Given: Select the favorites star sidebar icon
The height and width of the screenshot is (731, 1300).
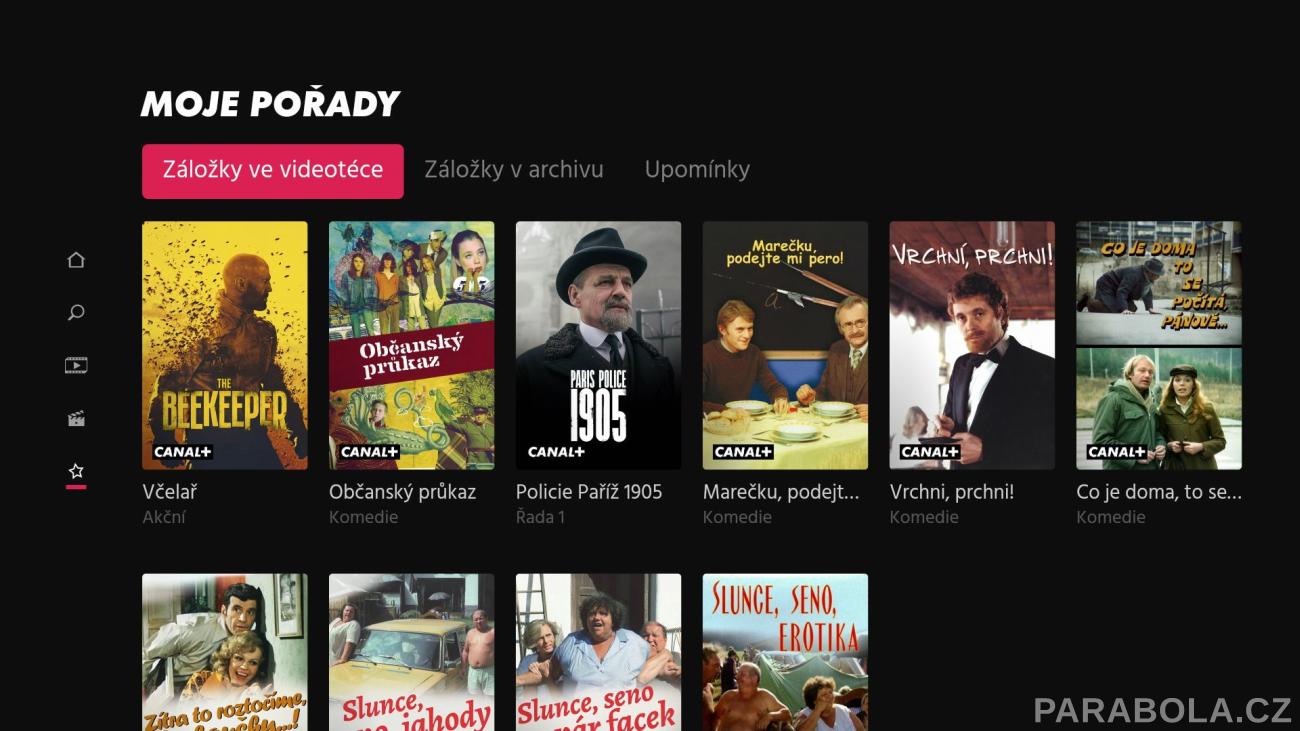Looking at the screenshot, I should (x=76, y=471).
